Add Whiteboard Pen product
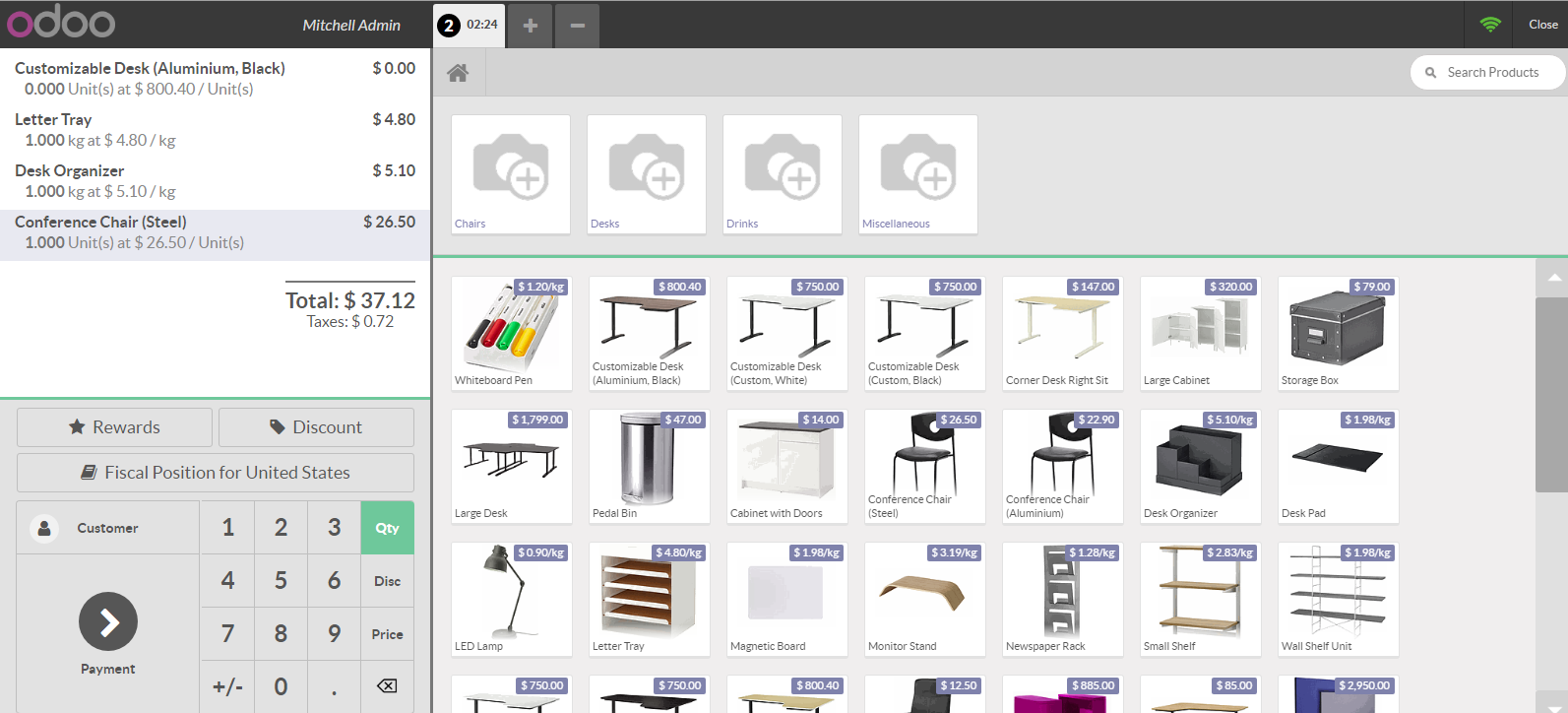The width and height of the screenshot is (1568, 713). 511,333
